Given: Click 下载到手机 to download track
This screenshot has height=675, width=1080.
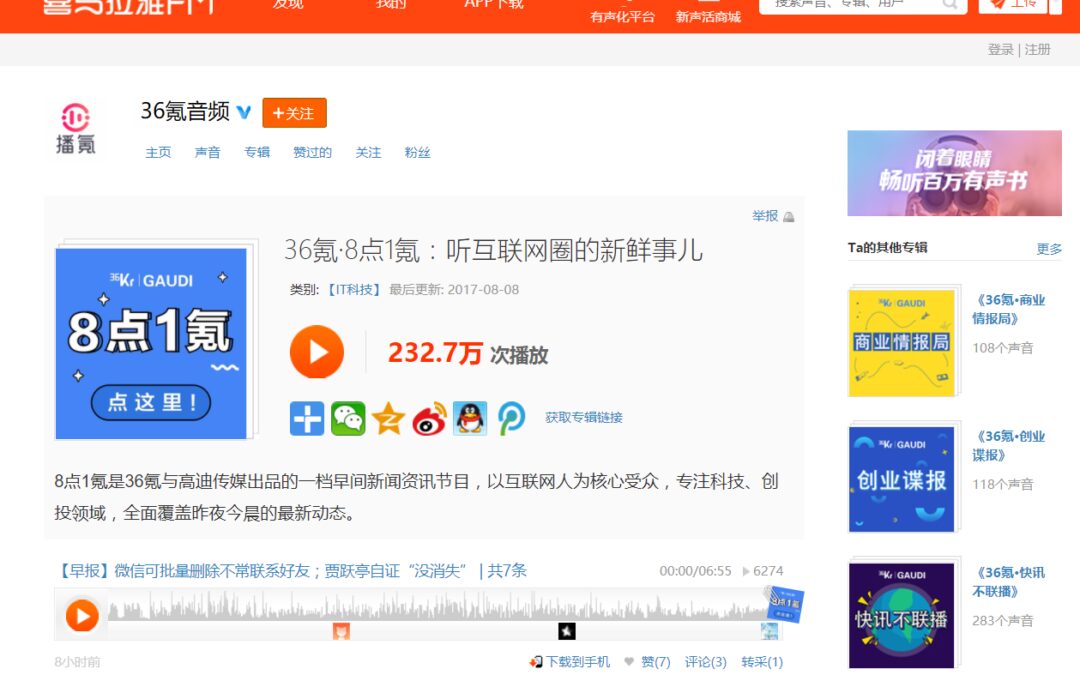Looking at the screenshot, I should click(570, 662).
